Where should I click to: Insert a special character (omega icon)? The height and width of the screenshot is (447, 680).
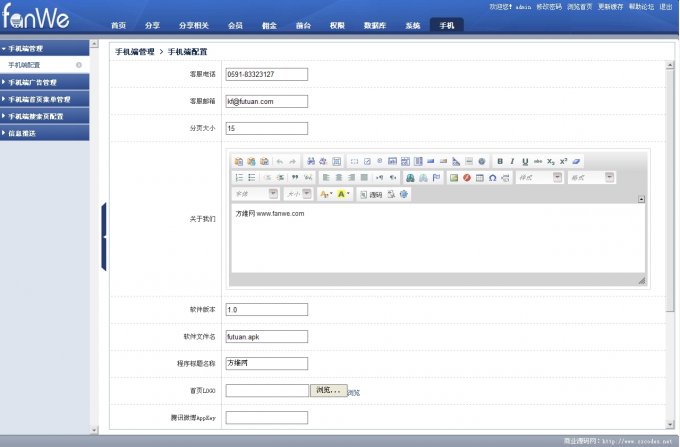click(493, 177)
